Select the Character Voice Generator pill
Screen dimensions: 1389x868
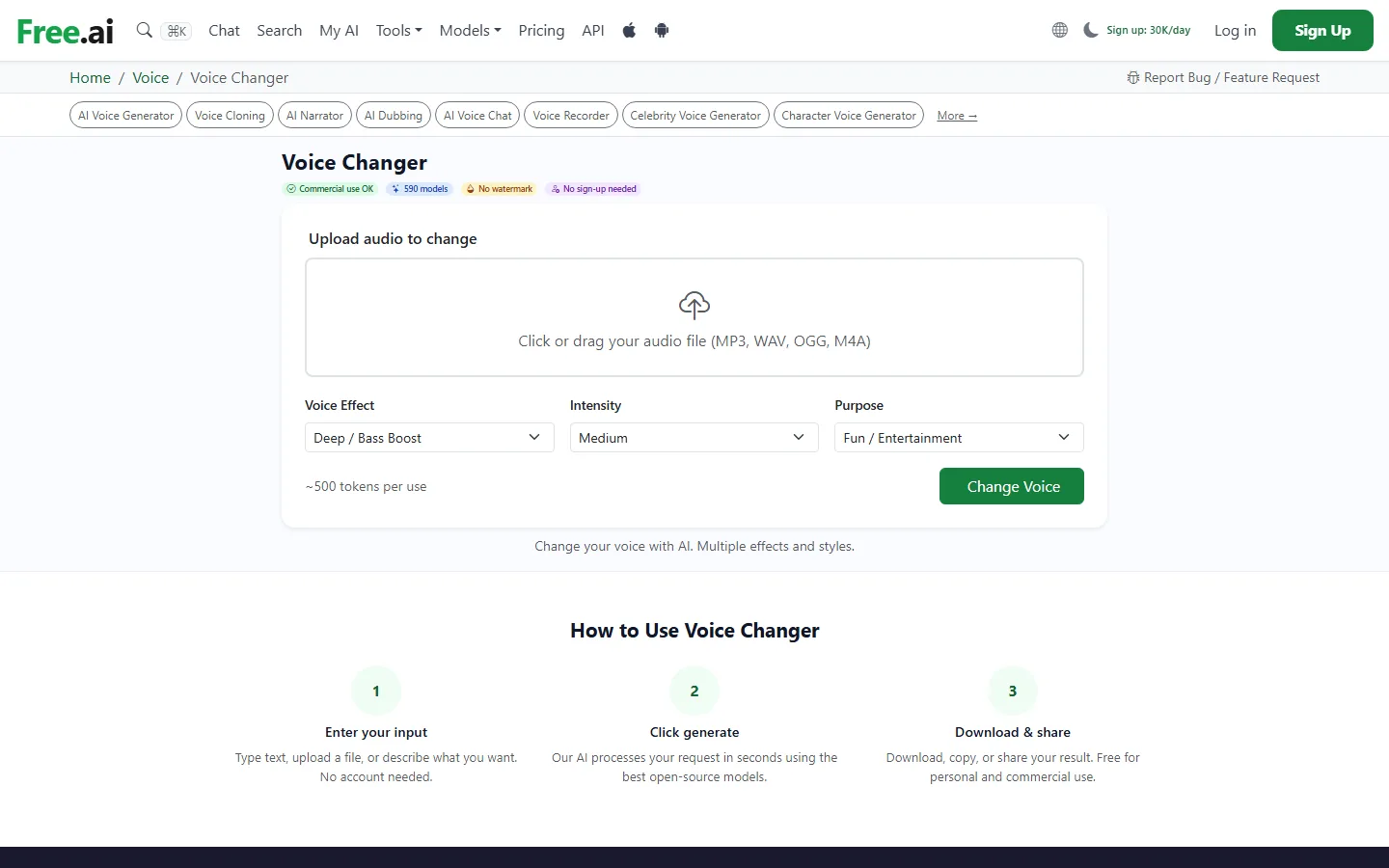(849, 116)
